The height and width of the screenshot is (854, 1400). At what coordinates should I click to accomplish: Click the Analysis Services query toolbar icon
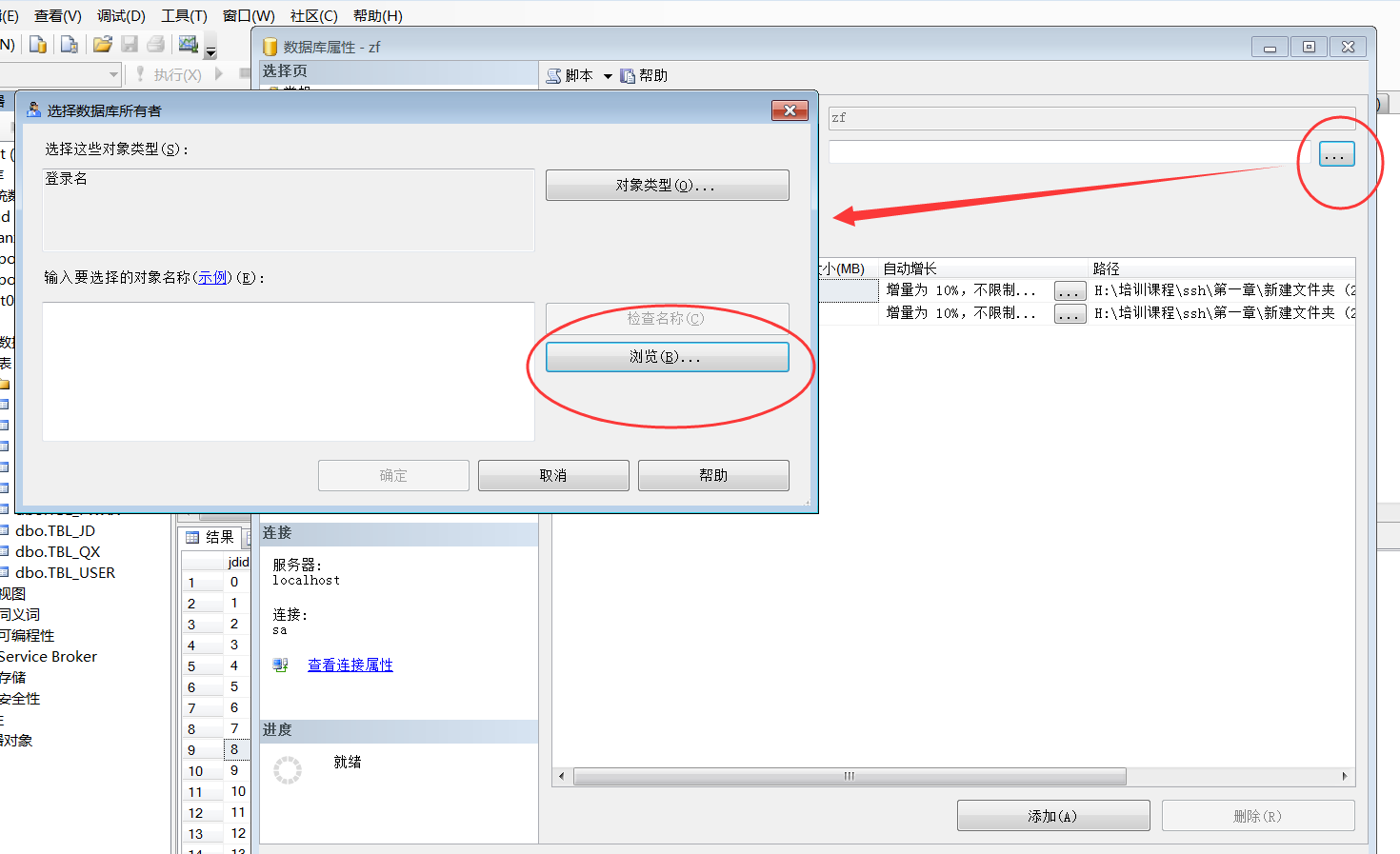pyautogui.click(x=69, y=44)
